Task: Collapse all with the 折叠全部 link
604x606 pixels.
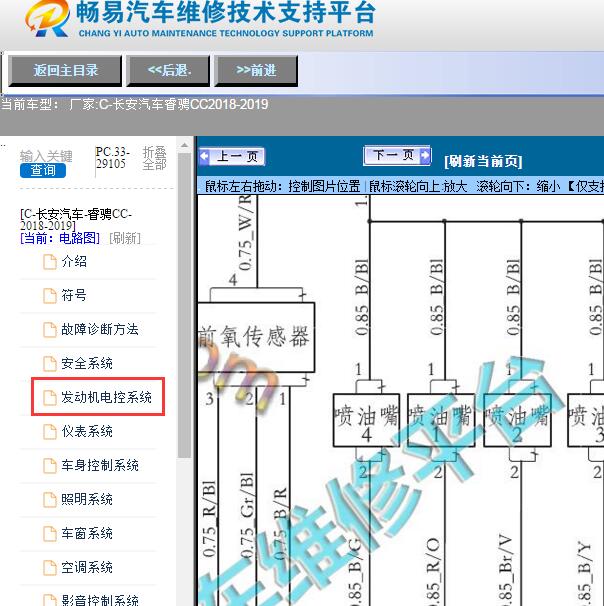Action: click(x=154, y=158)
